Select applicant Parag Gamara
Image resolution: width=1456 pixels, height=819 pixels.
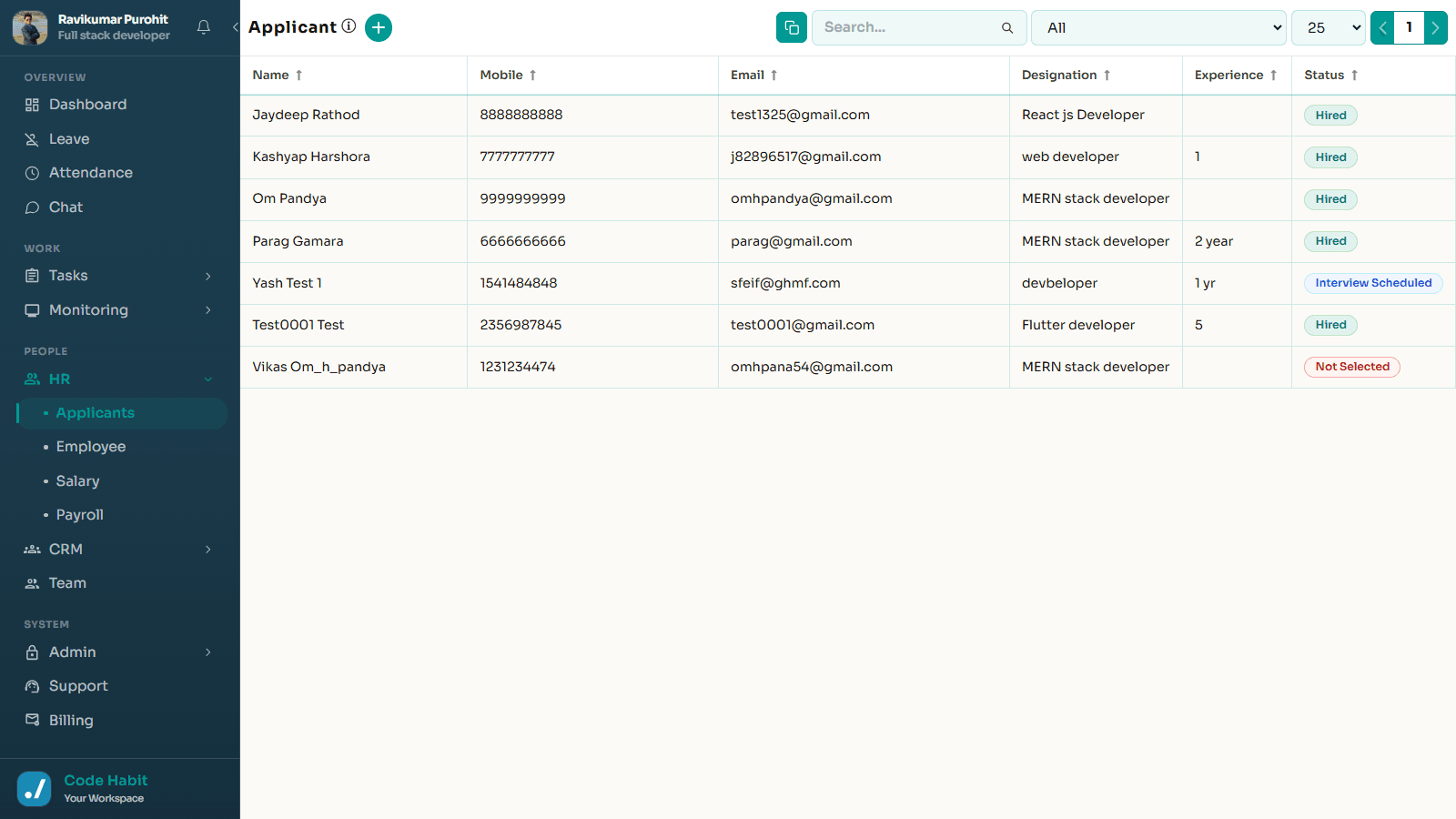(298, 241)
